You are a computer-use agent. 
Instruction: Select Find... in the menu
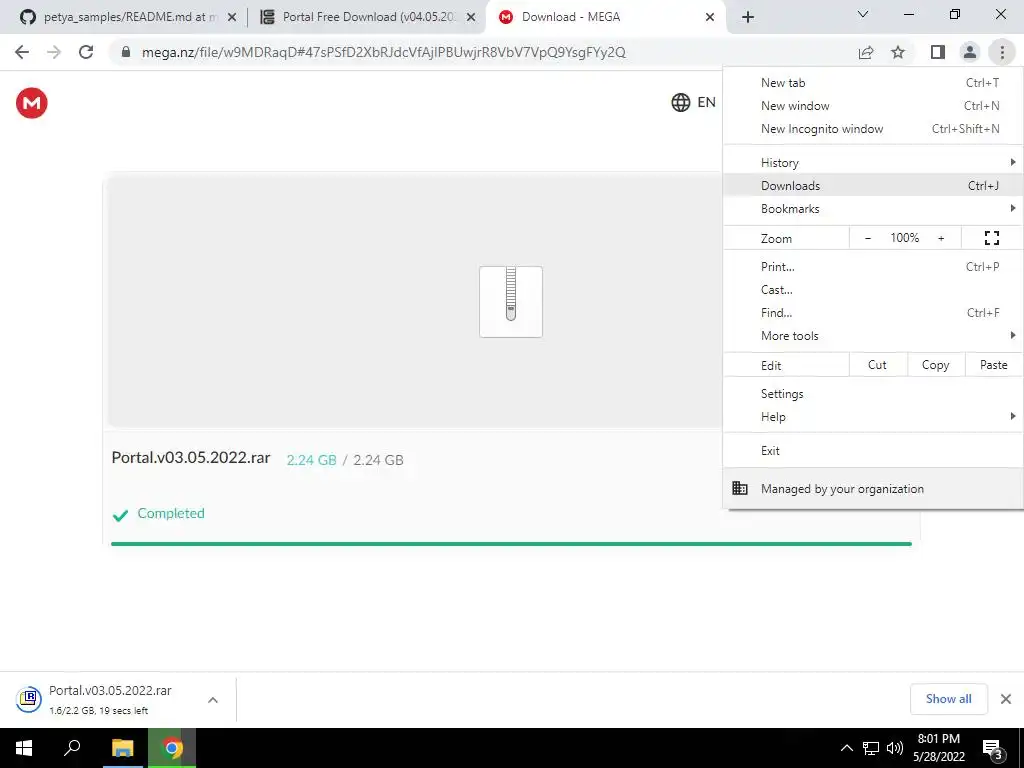tap(873, 312)
